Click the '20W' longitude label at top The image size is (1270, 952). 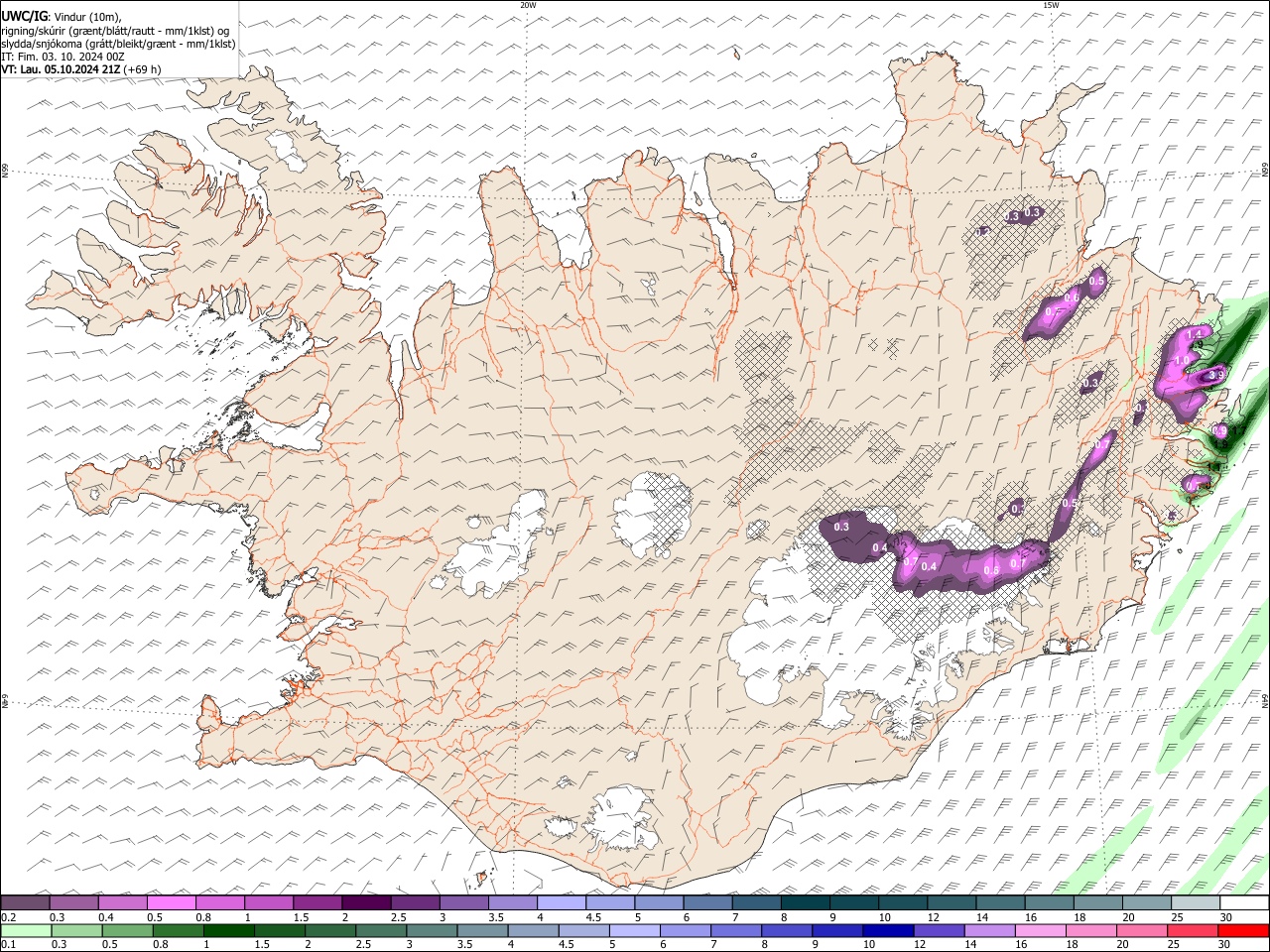point(528,5)
